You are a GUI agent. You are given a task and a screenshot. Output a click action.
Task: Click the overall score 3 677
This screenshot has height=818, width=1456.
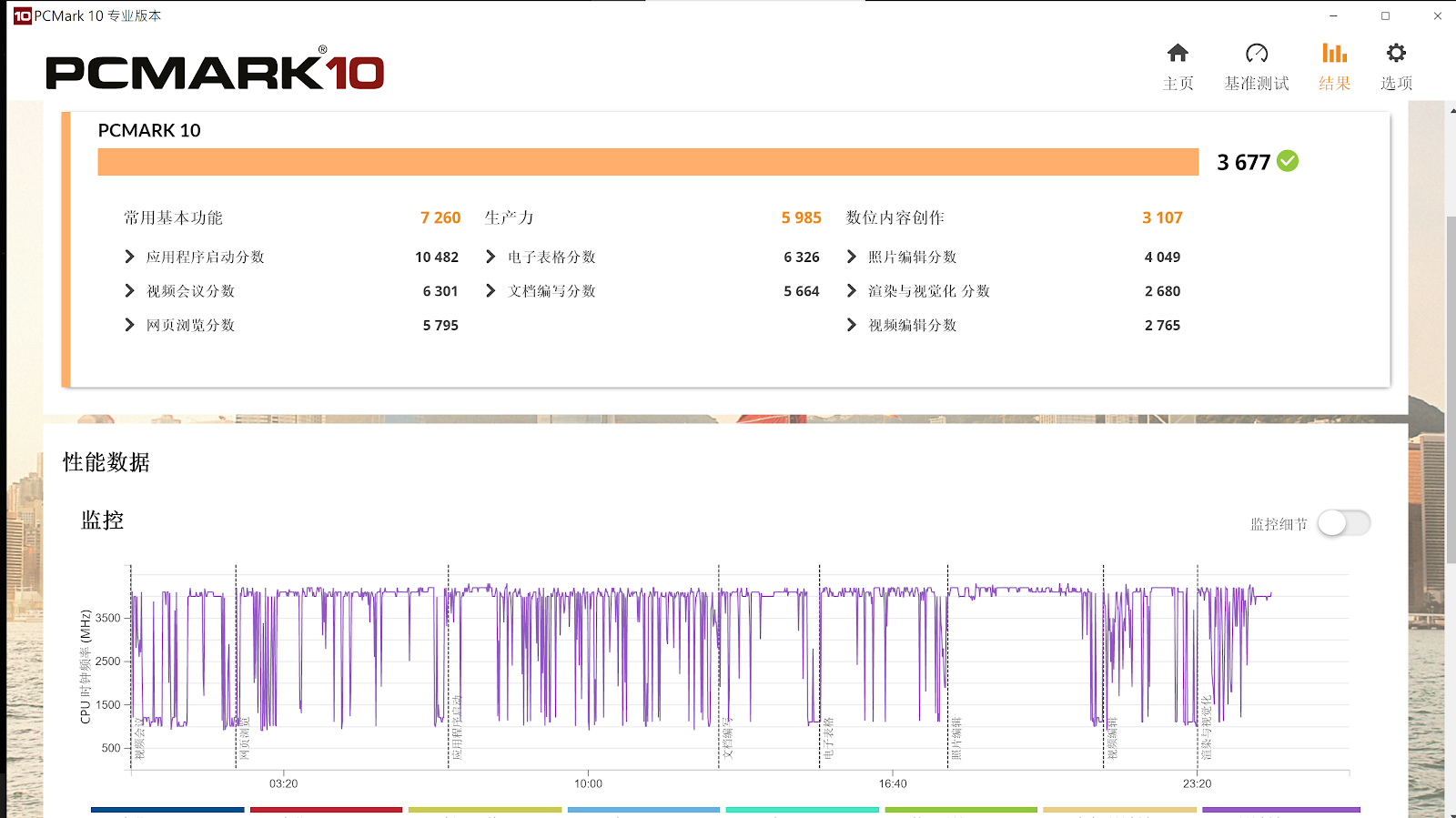pos(1243,162)
